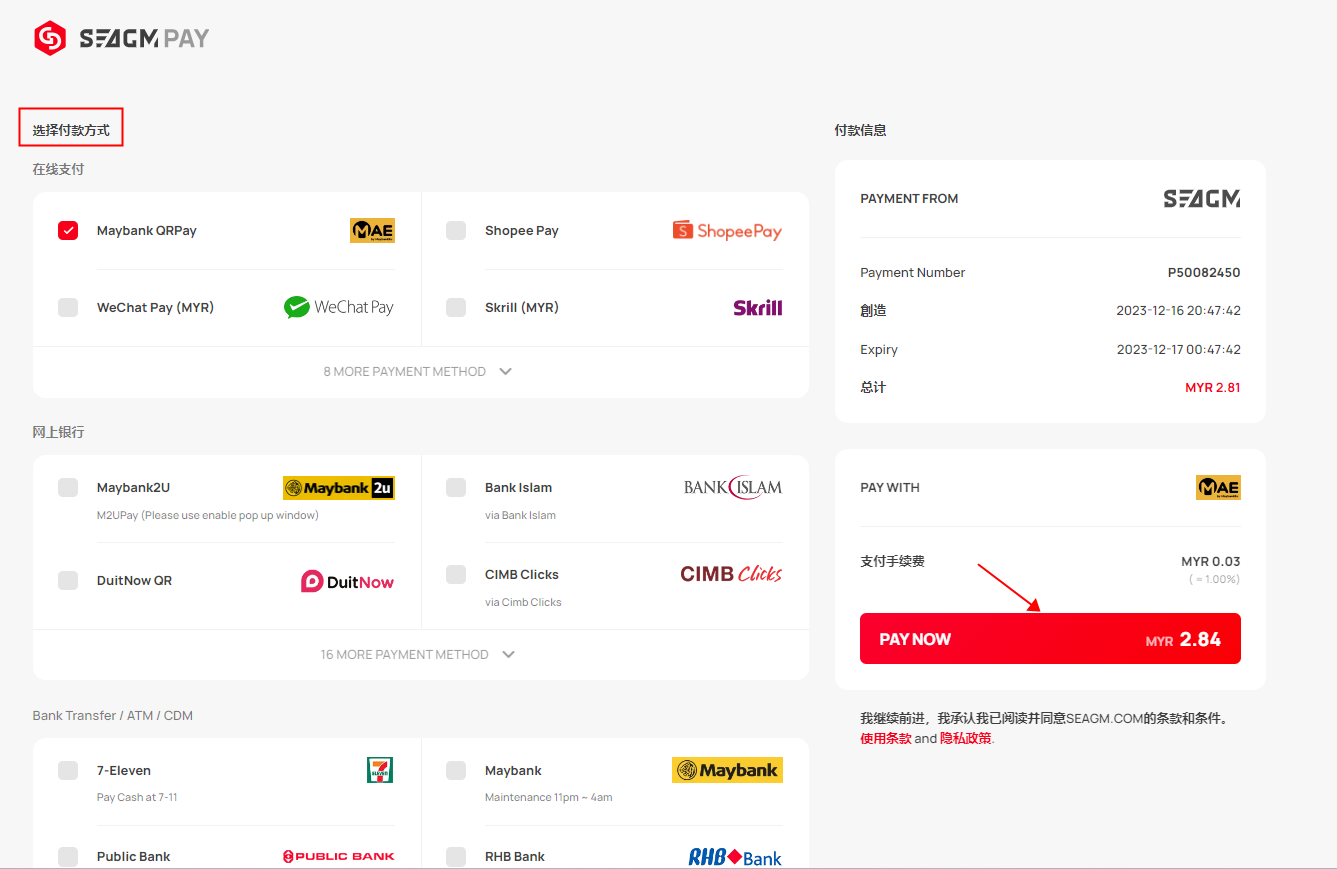Screen dimensions: 1337x869
Task: Click the RHB Bank label
Action: coord(515,857)
